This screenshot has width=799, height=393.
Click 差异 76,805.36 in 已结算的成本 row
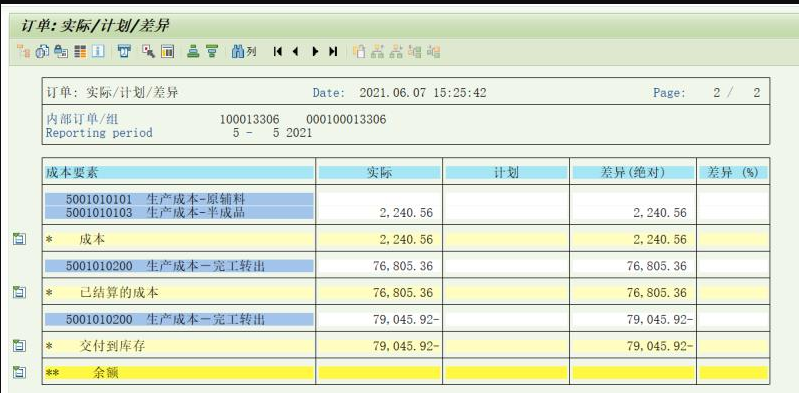click(657, 293)
